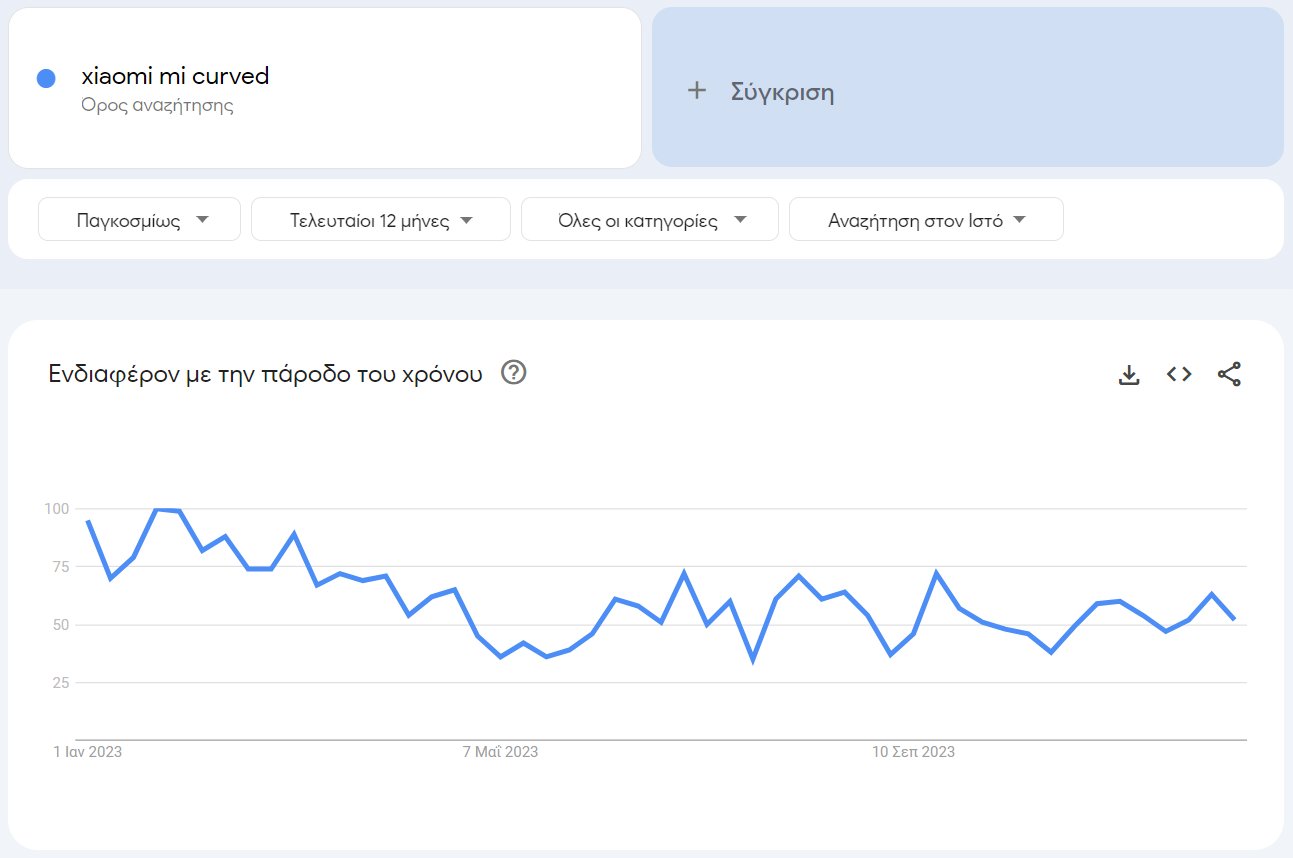
Task: Open the Ολες οι κατηγορίες dropdown
Action: coord(650,220)
